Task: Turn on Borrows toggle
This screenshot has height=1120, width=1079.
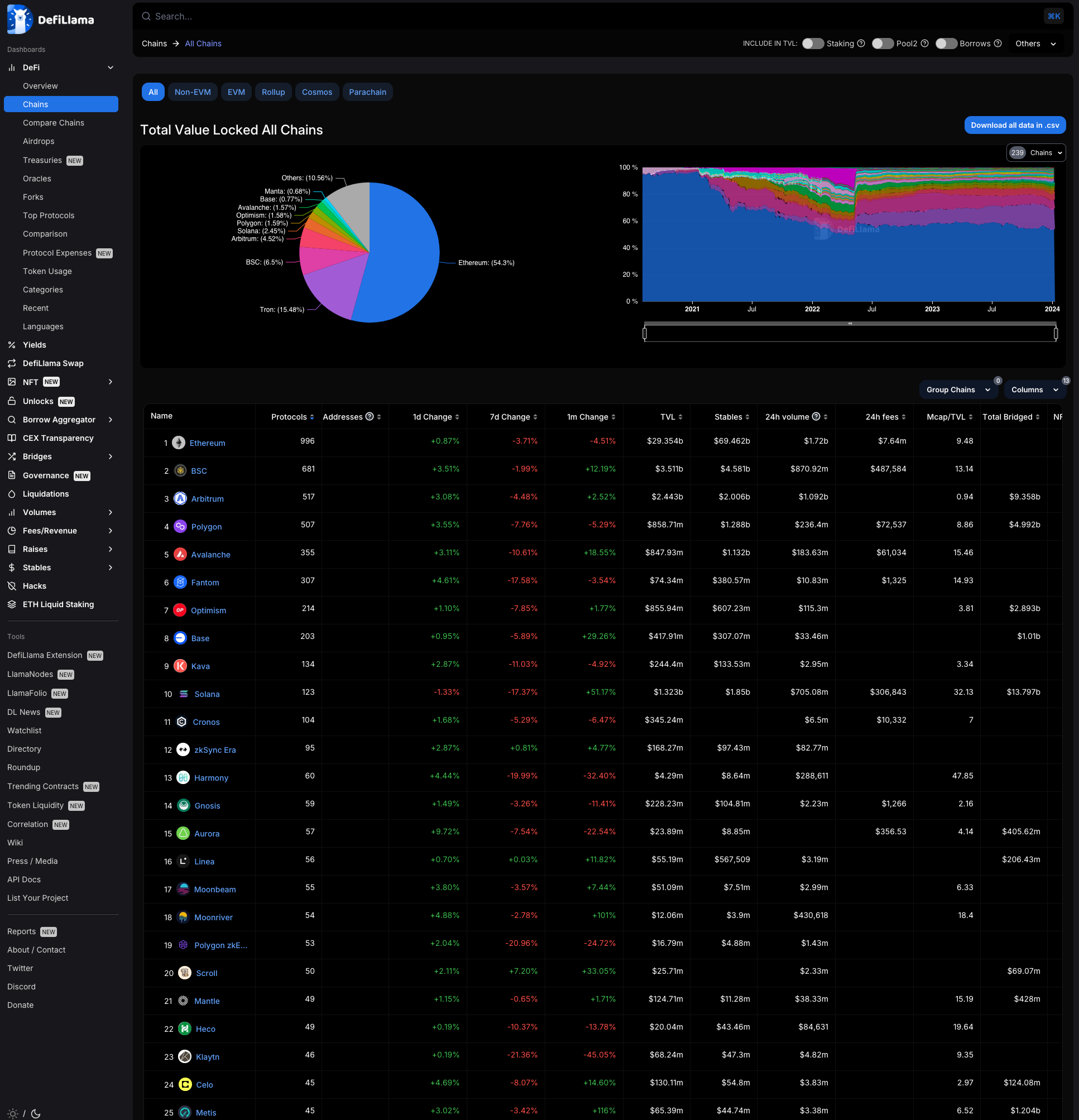Action: [x=946, y=44]
